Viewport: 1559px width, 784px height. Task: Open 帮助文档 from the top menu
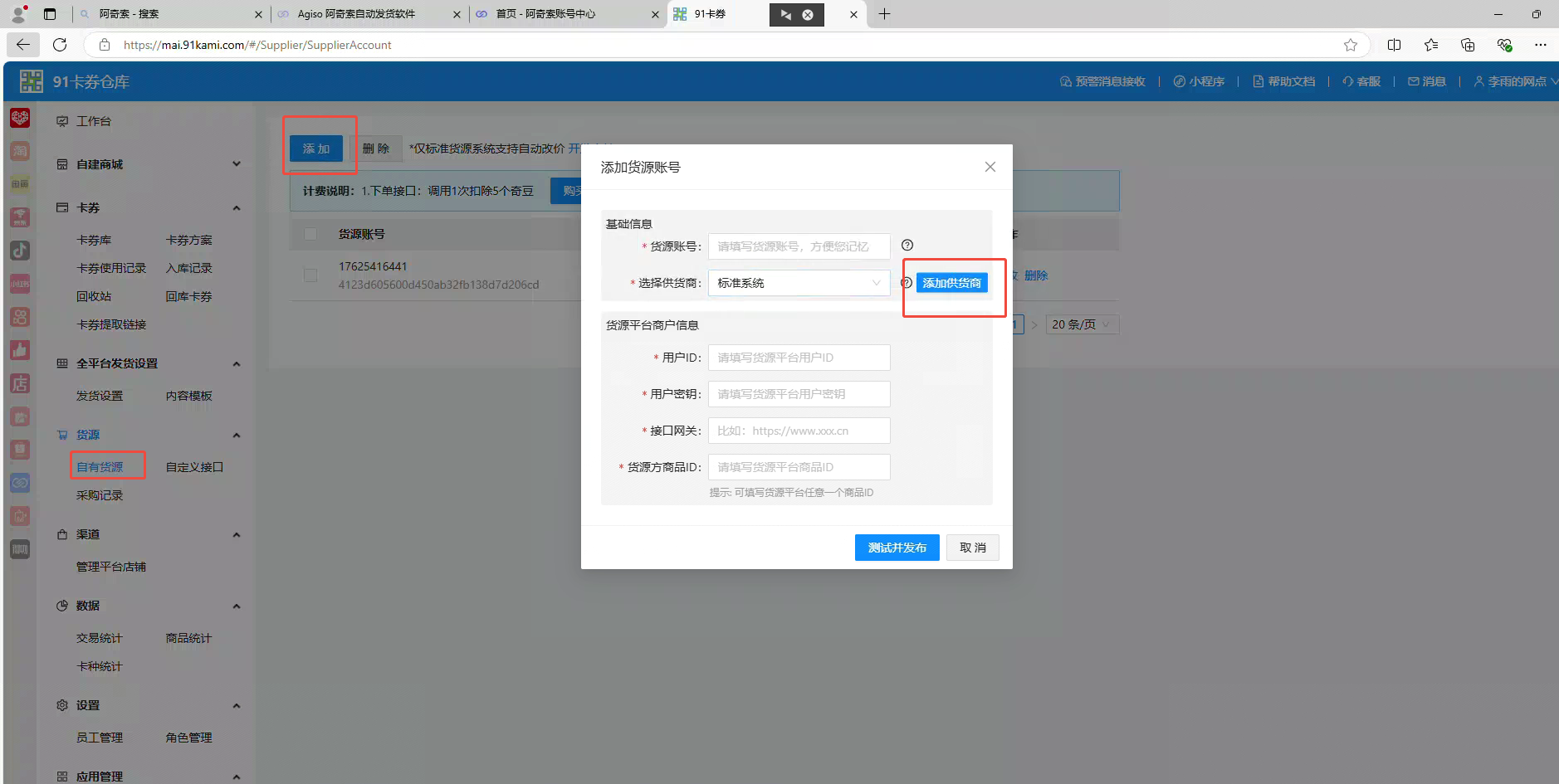click(x=1283, y=80)
